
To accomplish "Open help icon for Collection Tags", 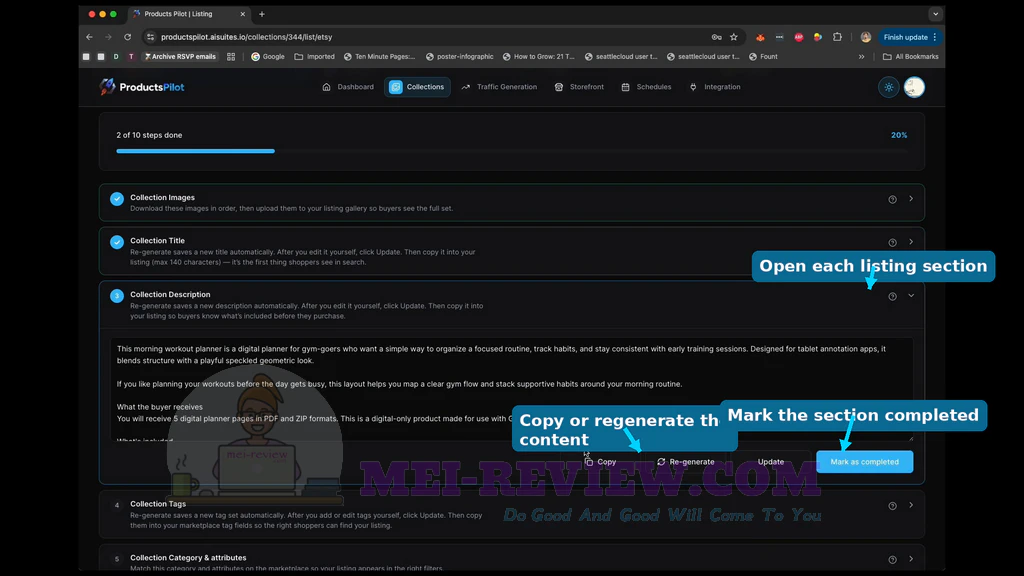I will (x=892, y=505).
